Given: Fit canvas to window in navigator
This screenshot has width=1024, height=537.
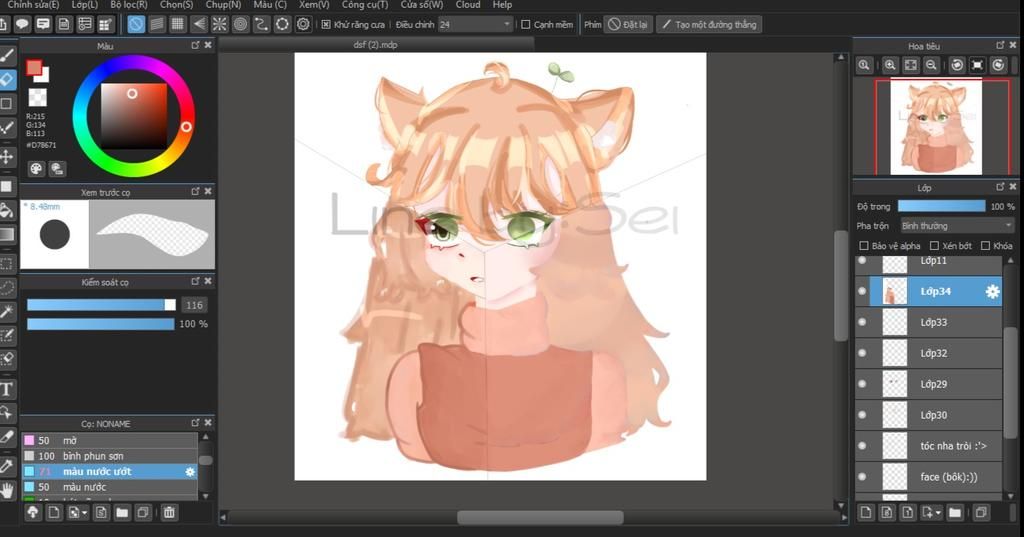Looking at the screenshot, I should [x=910, y=65].
